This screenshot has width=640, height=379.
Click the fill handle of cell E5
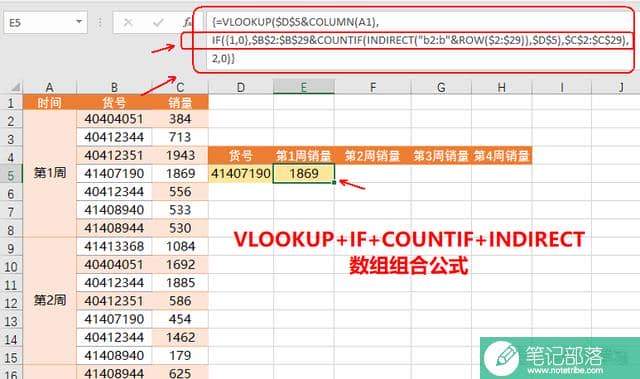click(334, 183)
